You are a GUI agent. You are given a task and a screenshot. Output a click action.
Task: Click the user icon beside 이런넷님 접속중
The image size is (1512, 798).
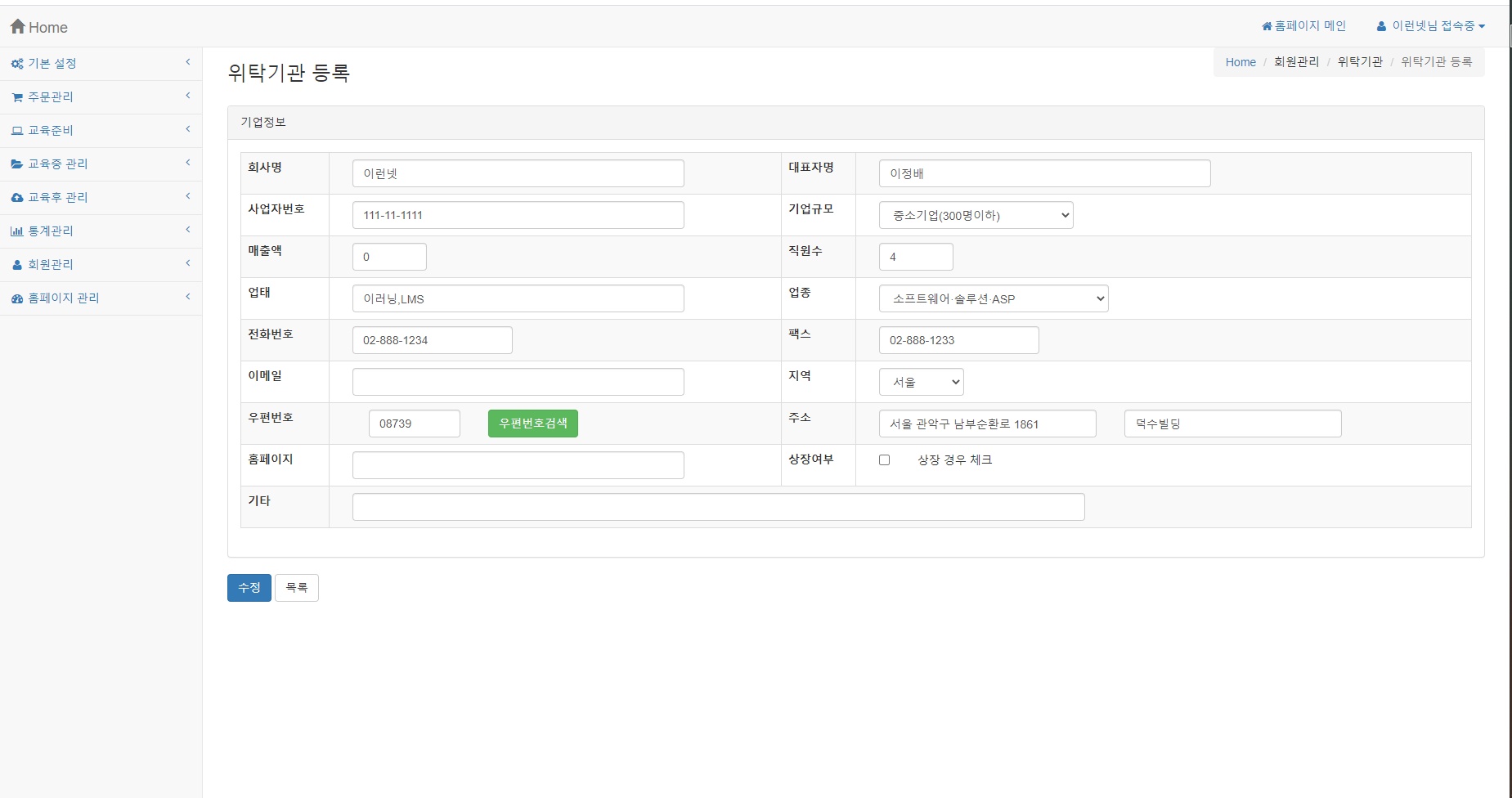(1381, 26)
